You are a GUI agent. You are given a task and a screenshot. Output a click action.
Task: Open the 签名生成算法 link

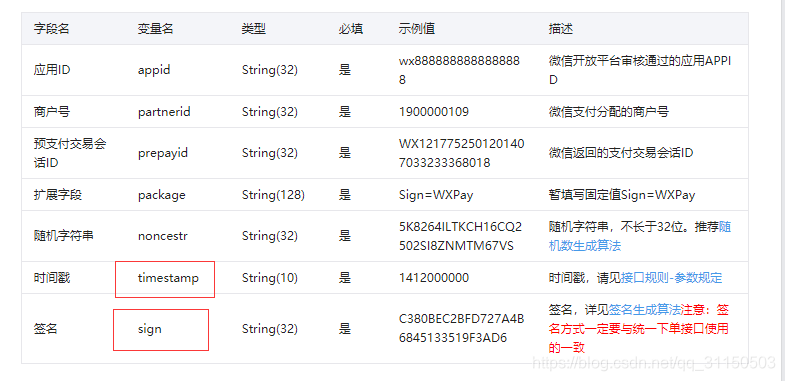tap(645, 309)
